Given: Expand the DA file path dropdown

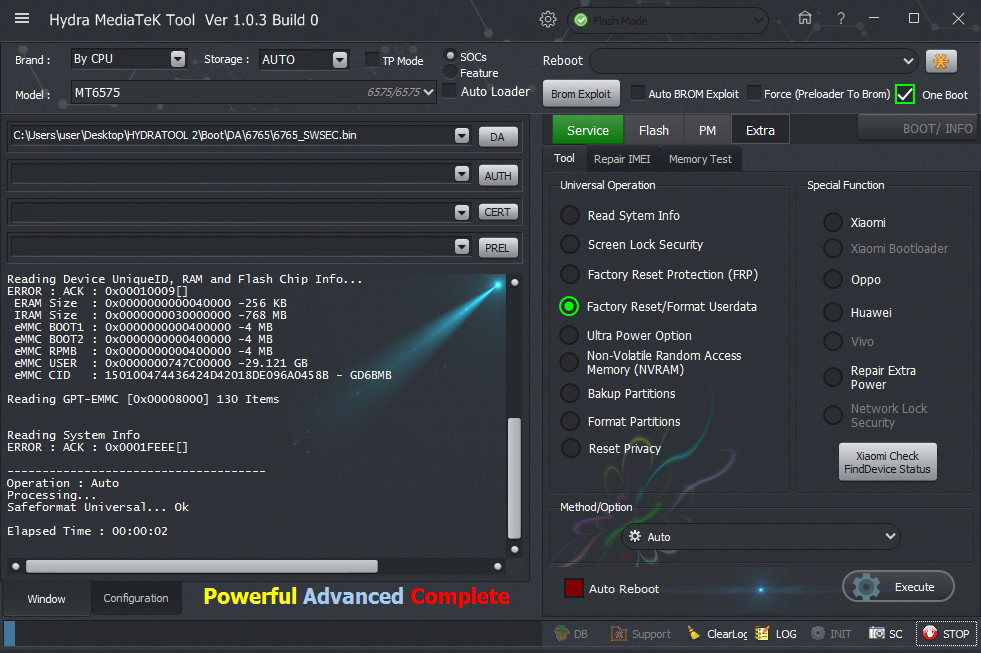Looking at the screenshot, I should 462,136.
